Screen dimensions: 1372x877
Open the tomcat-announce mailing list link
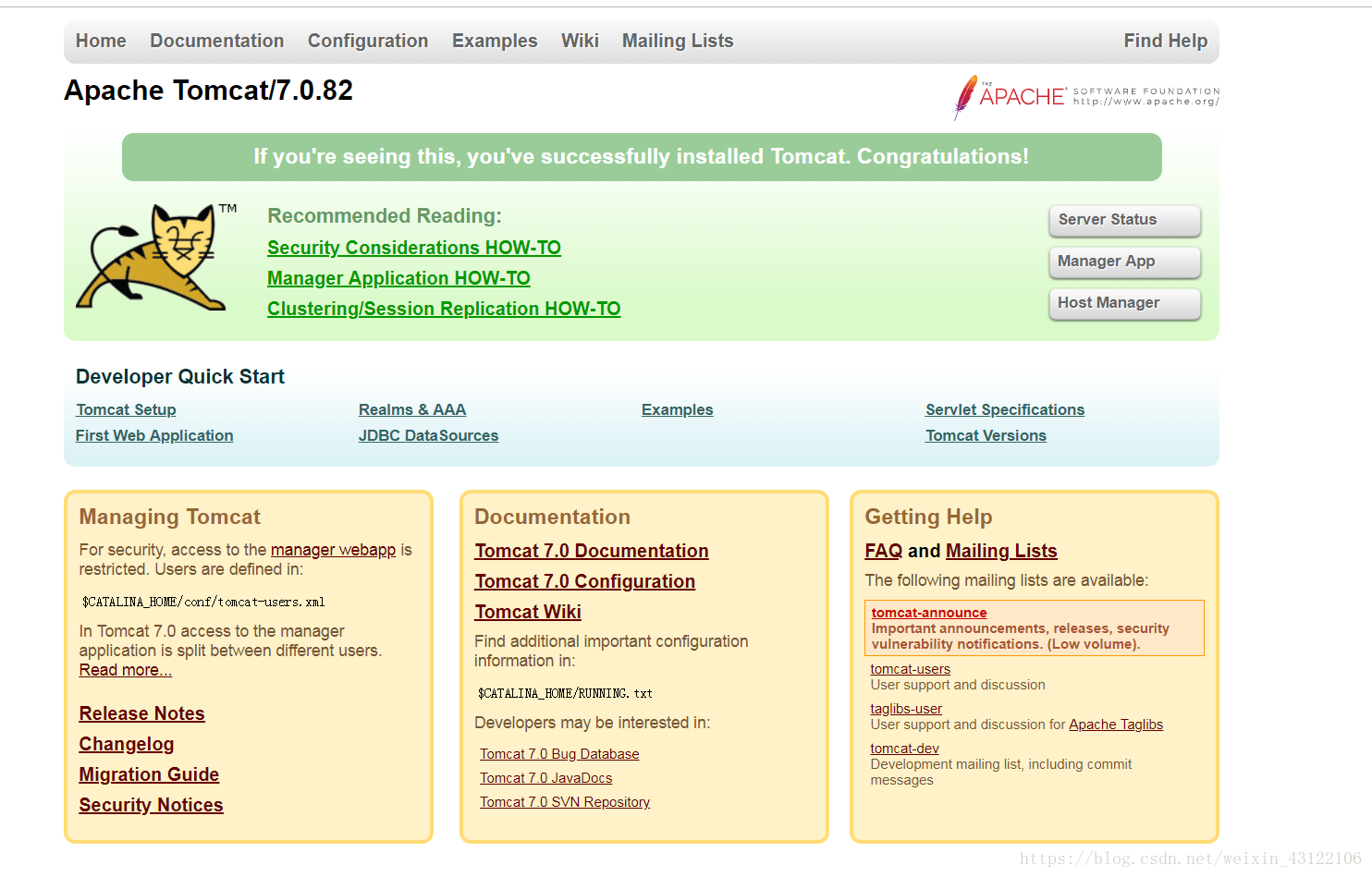929,613
